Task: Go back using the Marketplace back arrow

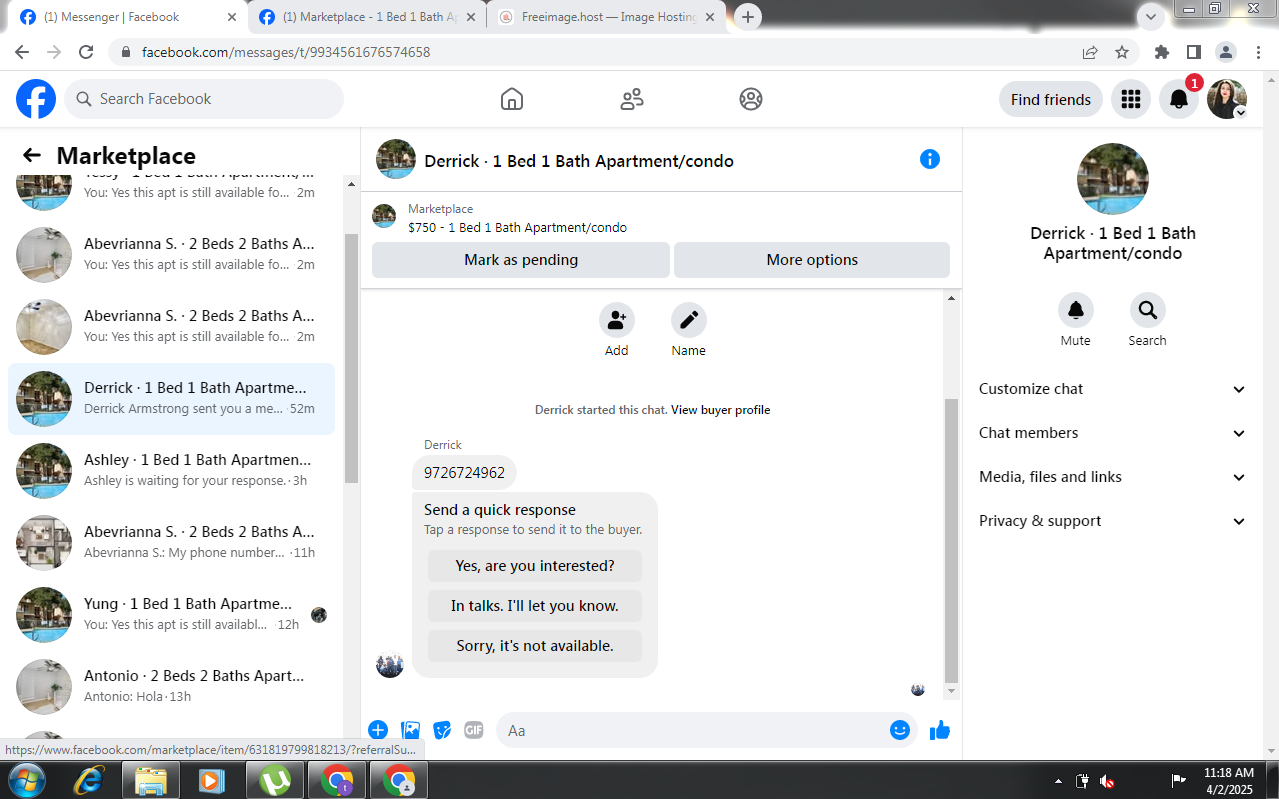Action: [x=32, y=155]
